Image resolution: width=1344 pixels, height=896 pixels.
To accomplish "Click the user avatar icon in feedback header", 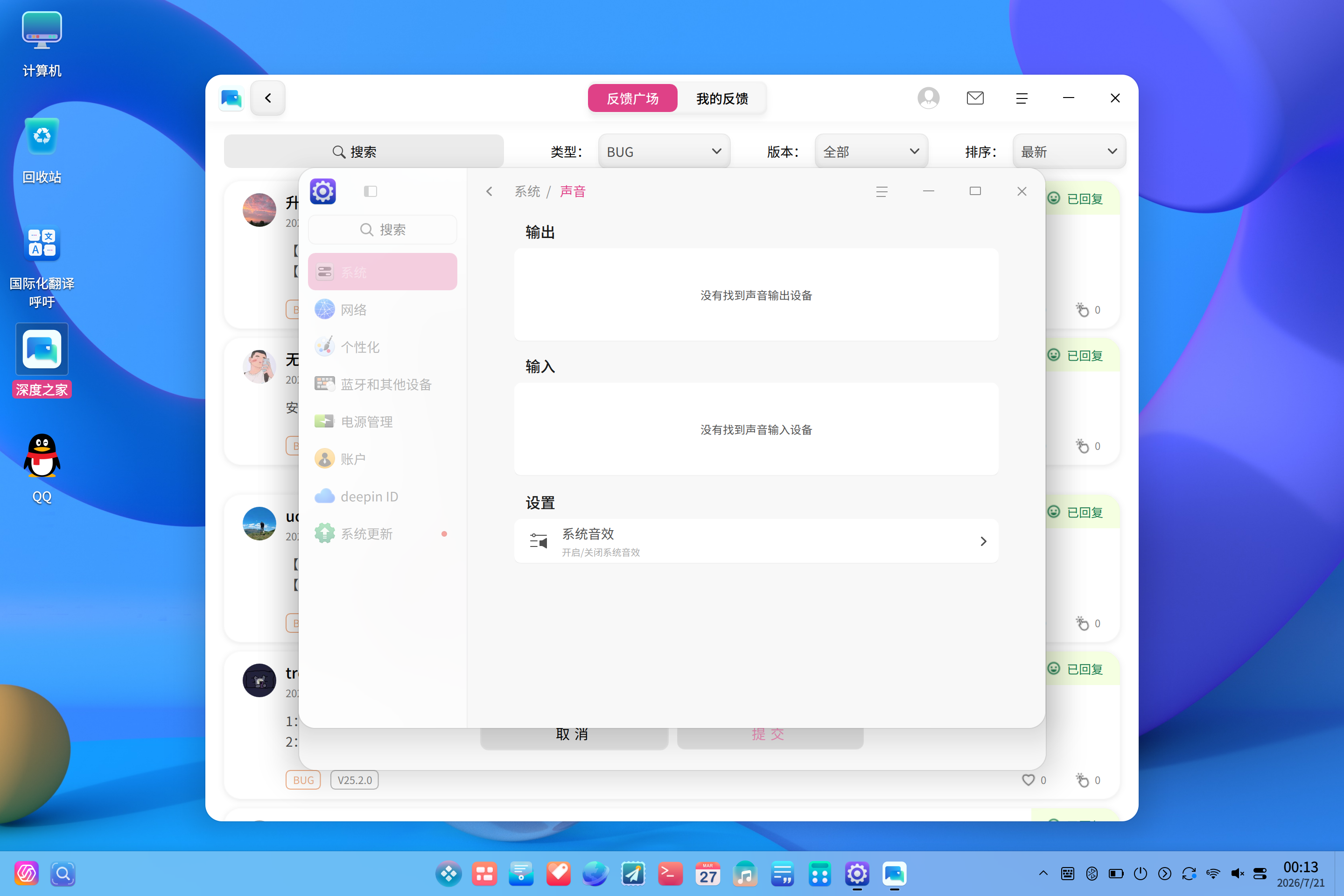I will 928,98.
